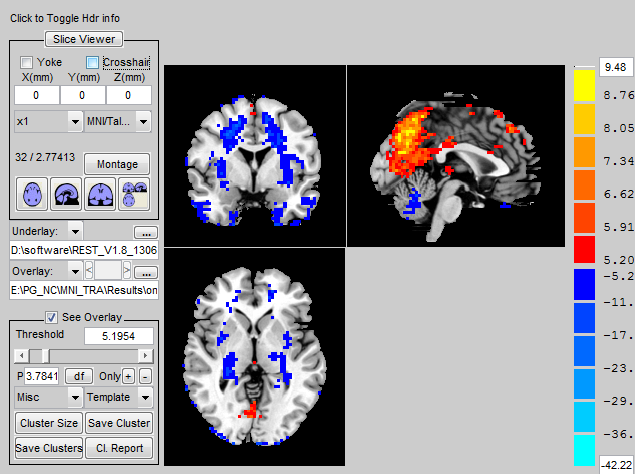Click the Cluster Size button

(x=49, y=423)
